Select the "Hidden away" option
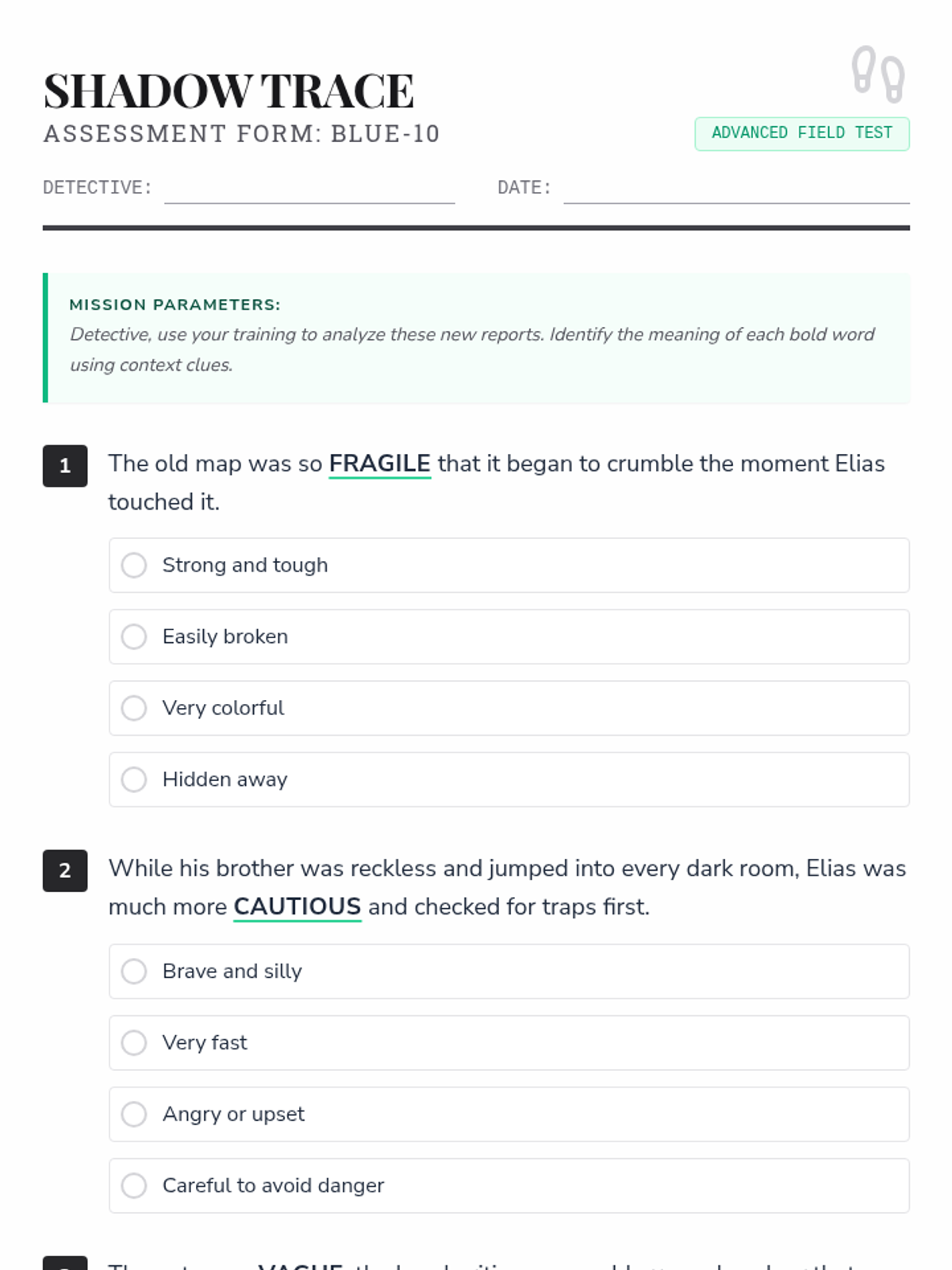The height and width of the screenshot is (1270, 952). 134,779
